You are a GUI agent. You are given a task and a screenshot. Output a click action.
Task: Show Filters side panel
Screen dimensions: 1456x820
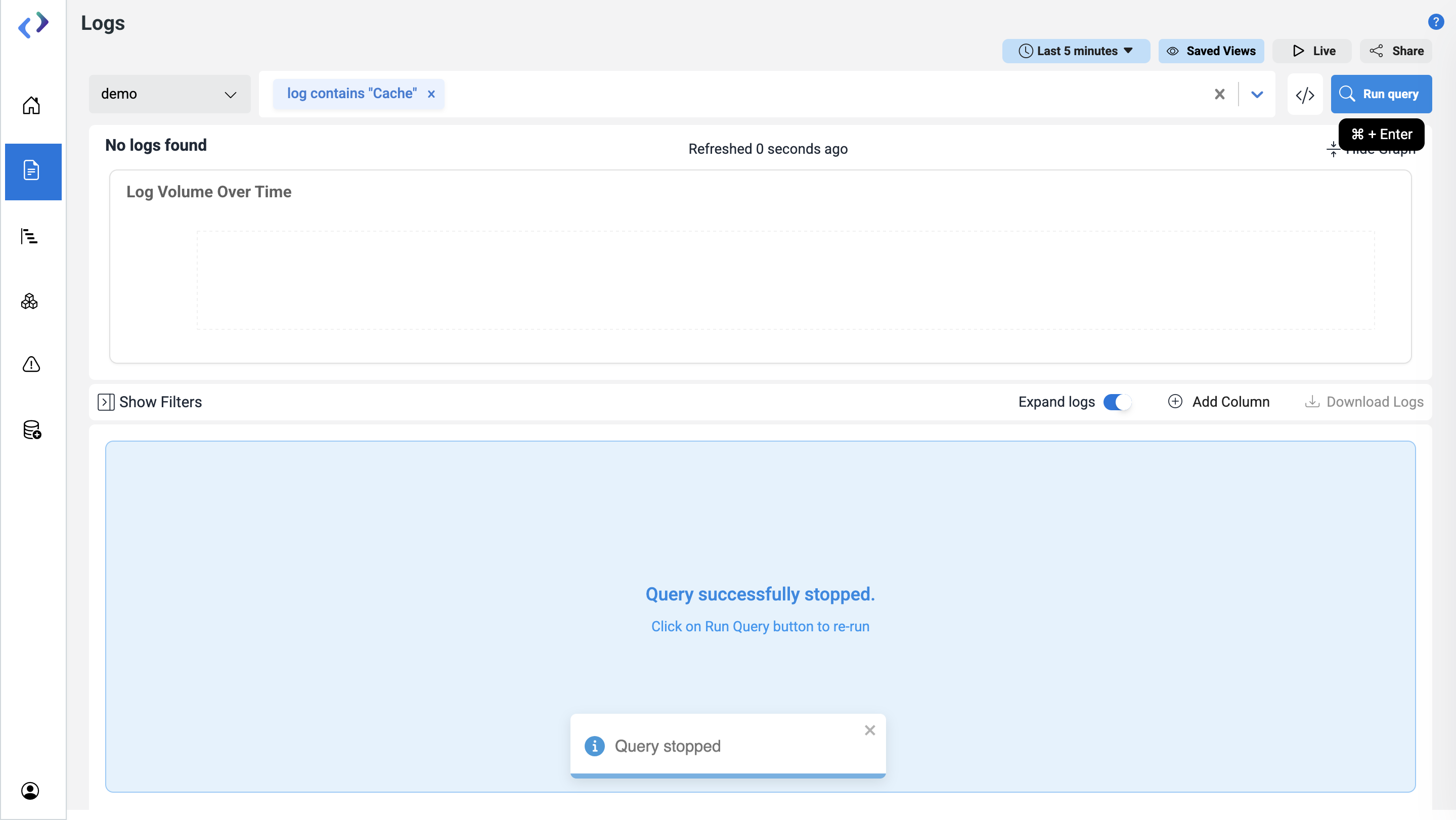point(150,402)
